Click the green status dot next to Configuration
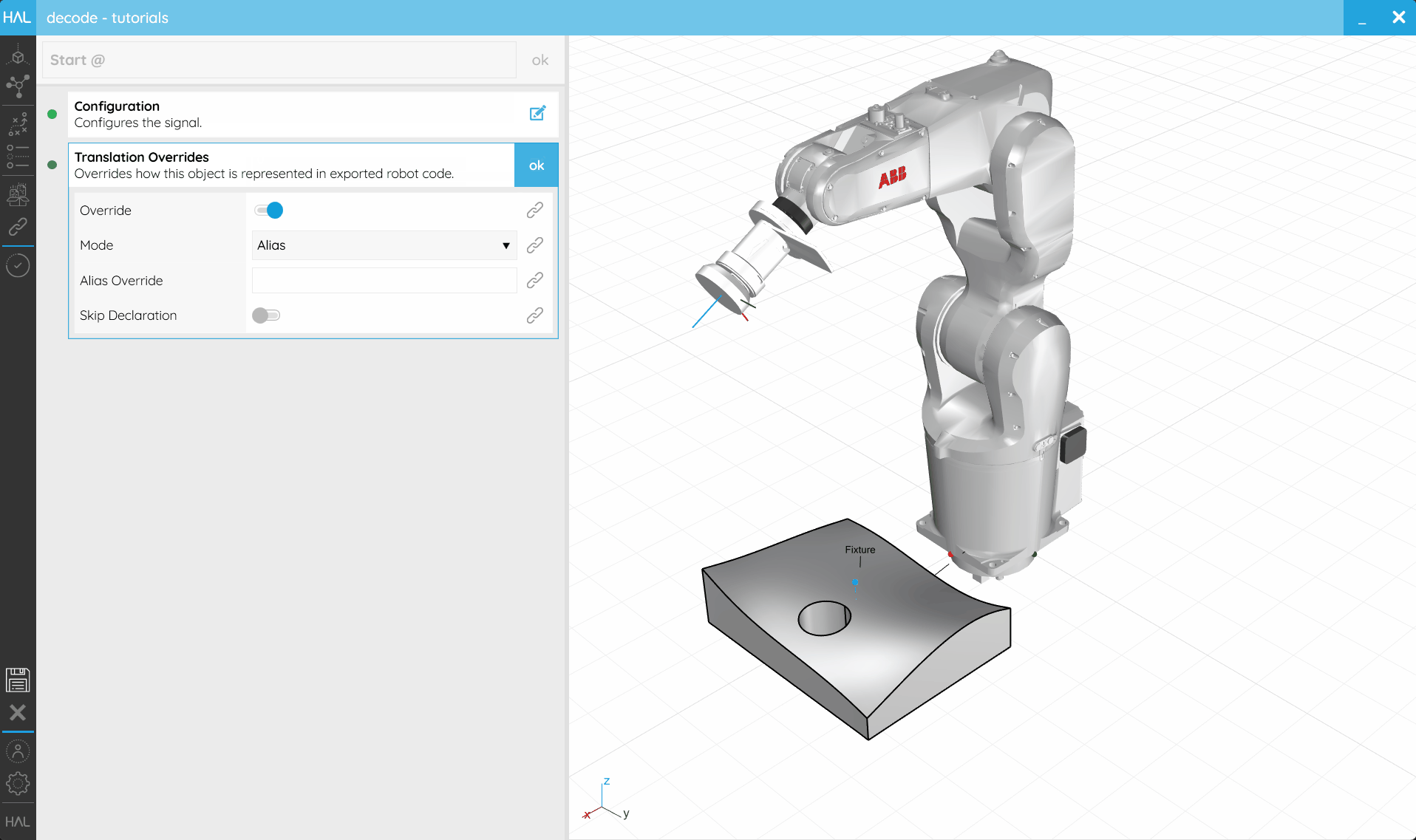This screenshot has width=1416, height=840. pos(52,114)
